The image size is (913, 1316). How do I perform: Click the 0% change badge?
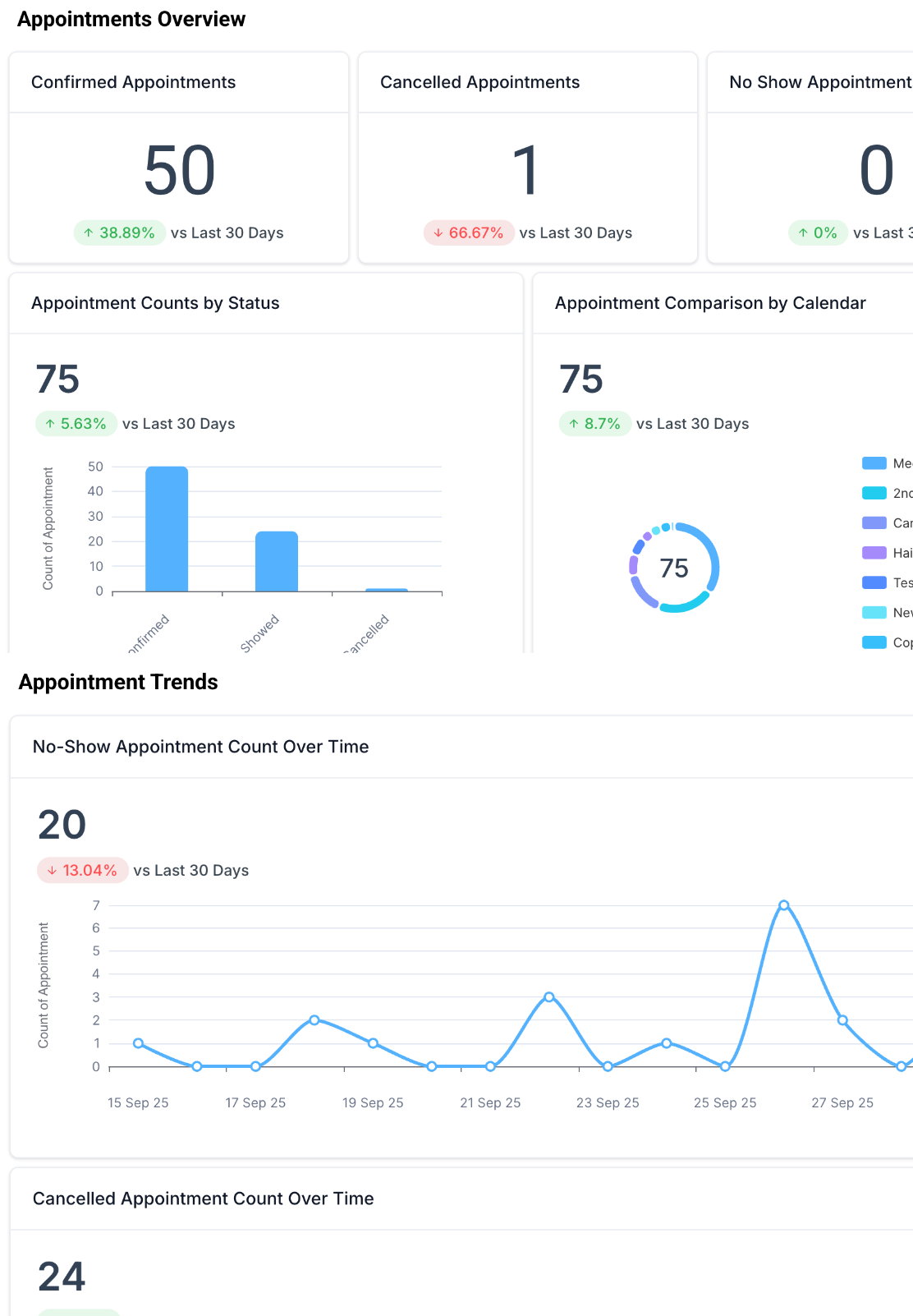pos(819,233)
